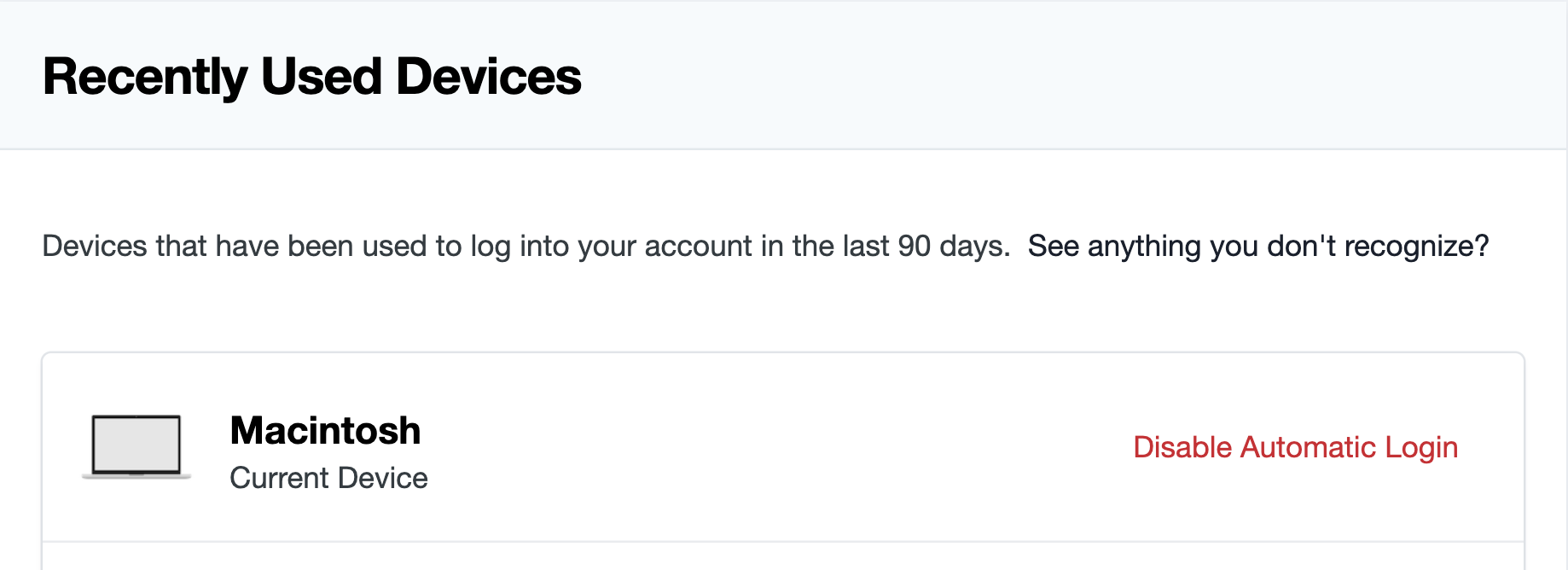Click "See anything you don't recognize?" text
Screen dimensions: 1568x570
click(1257, 246)
